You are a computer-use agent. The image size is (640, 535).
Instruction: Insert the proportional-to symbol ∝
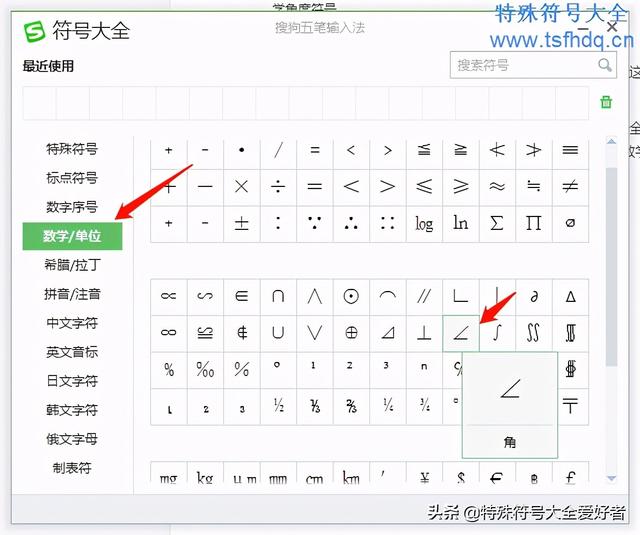click(169, 297)
